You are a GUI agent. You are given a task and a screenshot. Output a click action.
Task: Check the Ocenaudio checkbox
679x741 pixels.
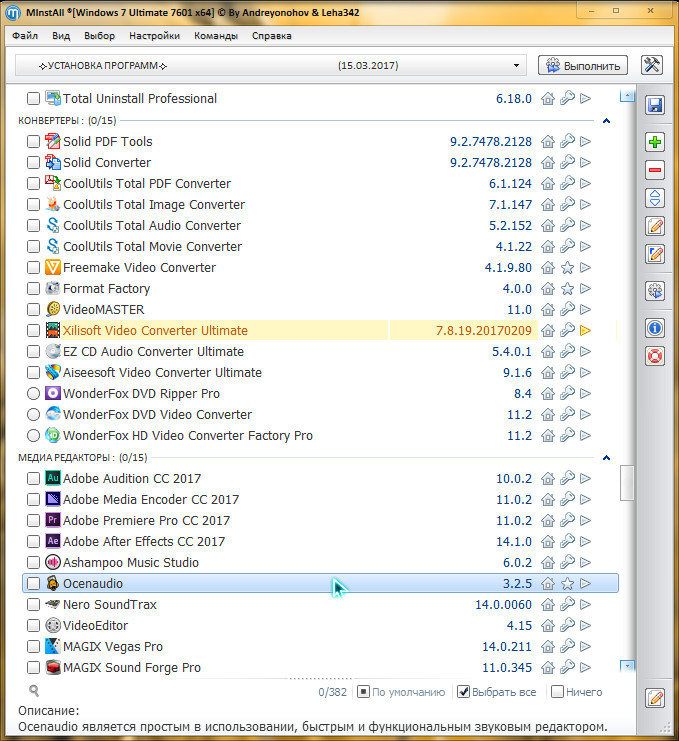point(33,584)
